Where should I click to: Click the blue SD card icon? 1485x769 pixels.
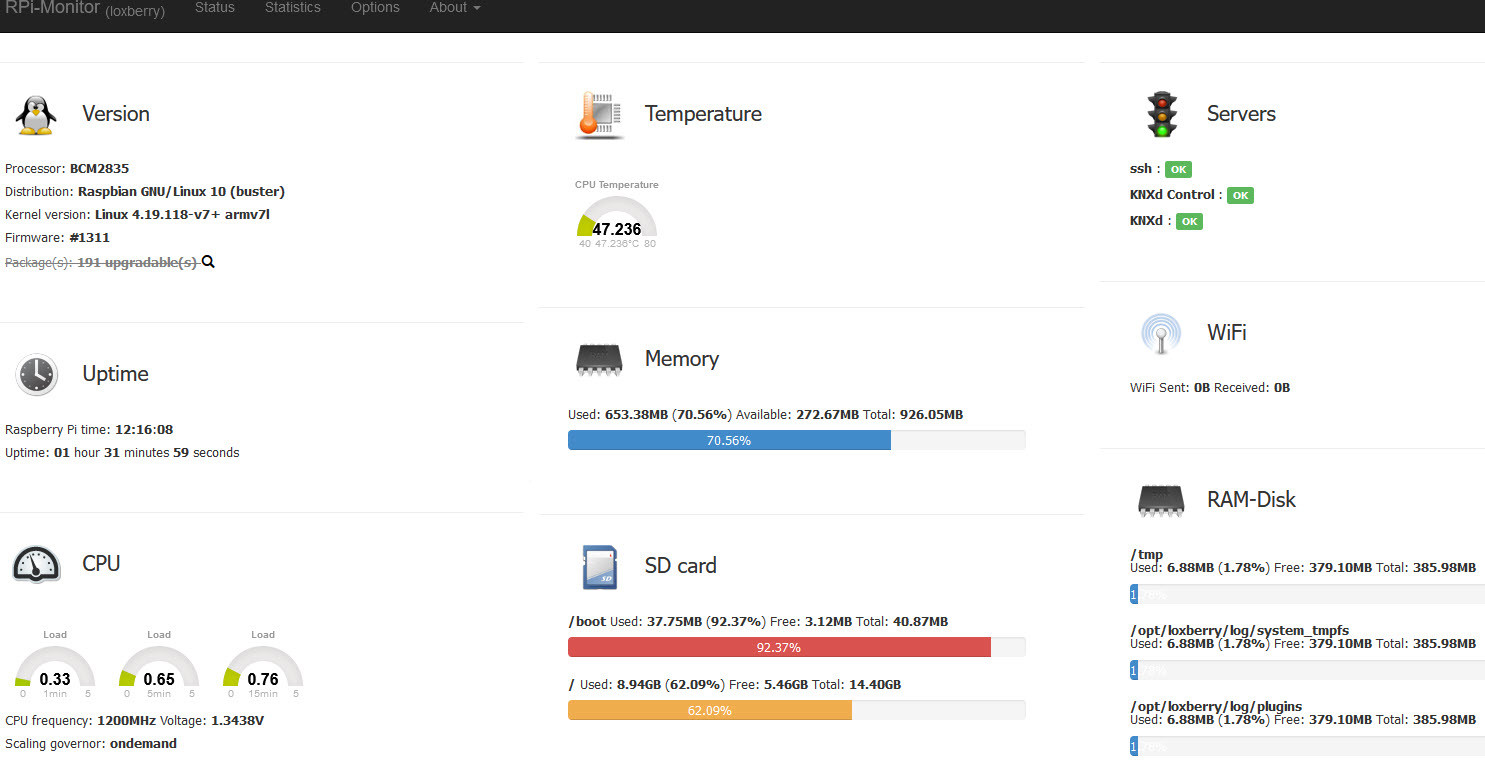[x=599, y=566]
